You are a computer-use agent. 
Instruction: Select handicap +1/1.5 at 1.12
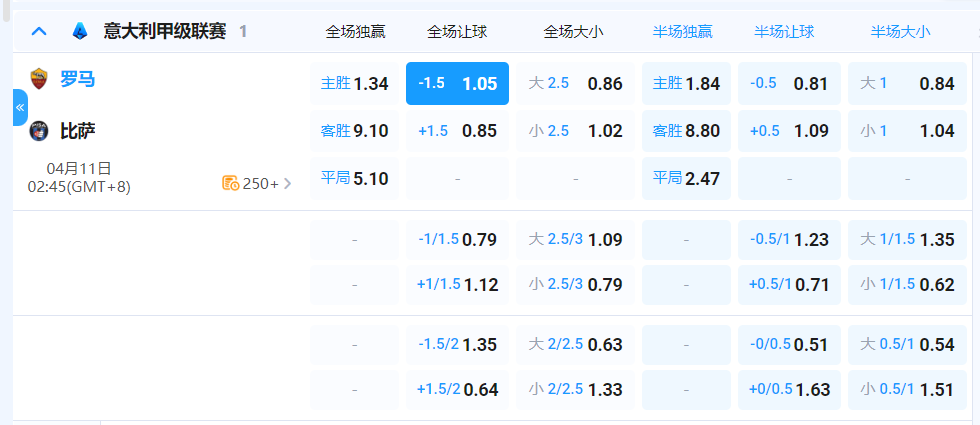click(458, 285)
